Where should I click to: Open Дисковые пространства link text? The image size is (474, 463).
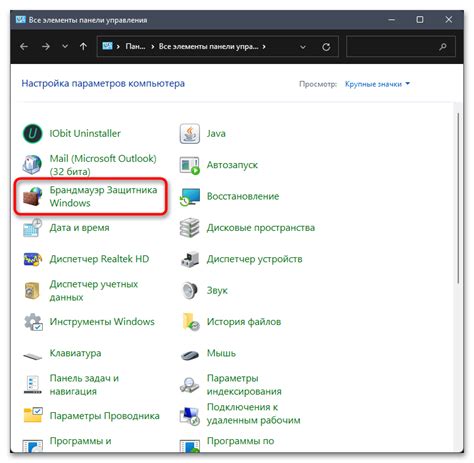[x=261, y=228]
